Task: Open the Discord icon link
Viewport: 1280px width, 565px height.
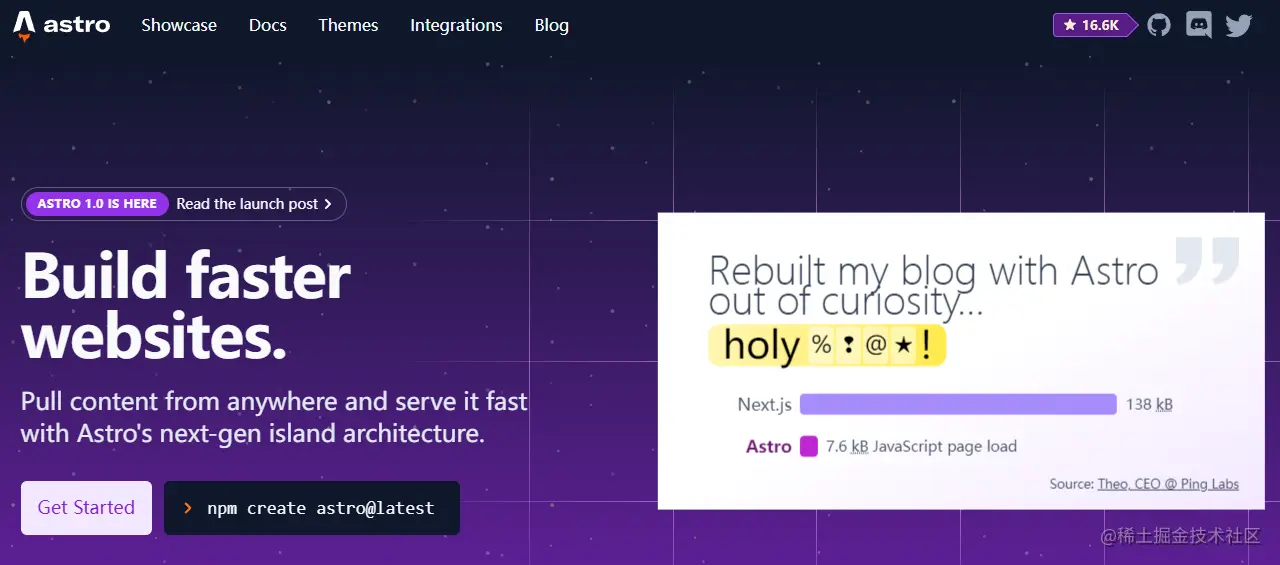Action: point(1198,25)
